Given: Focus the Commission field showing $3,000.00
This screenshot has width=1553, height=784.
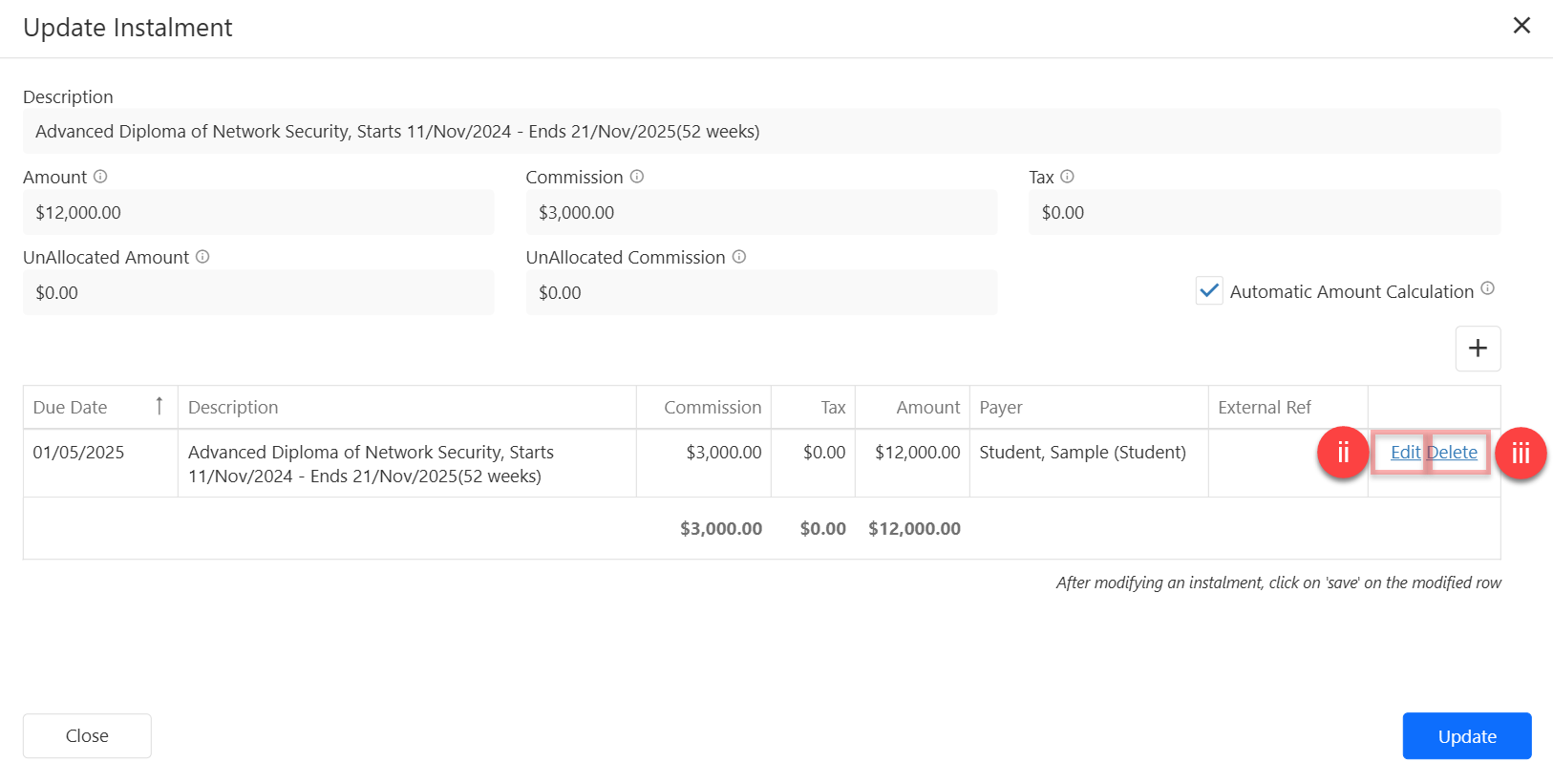Looking at the screenshot, I should click(x=761, y=213).
